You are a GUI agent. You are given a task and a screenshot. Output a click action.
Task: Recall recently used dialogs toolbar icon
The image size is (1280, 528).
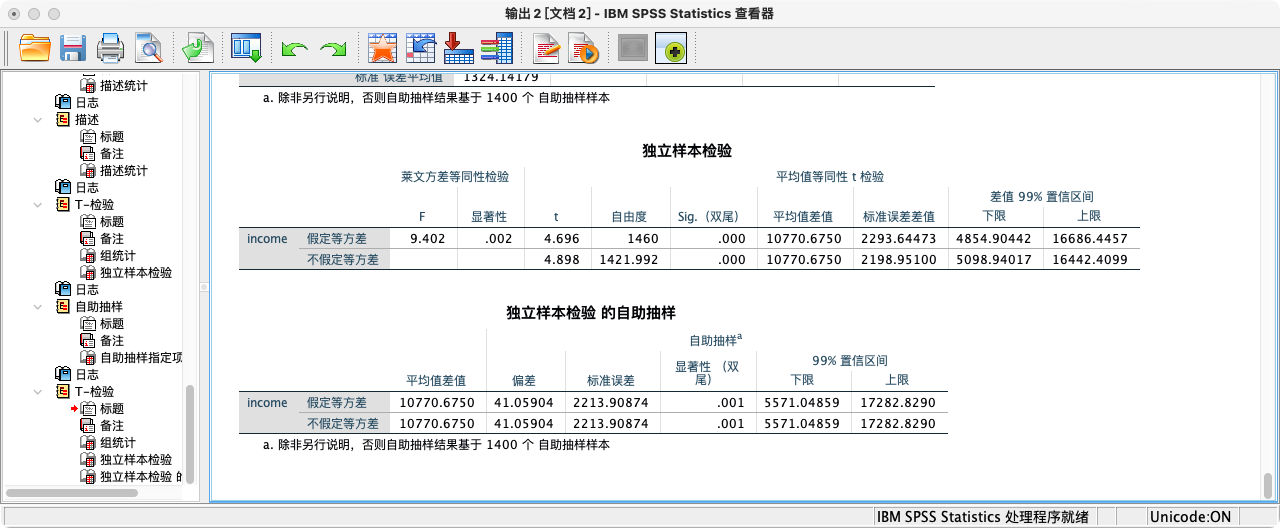point(246,47)
